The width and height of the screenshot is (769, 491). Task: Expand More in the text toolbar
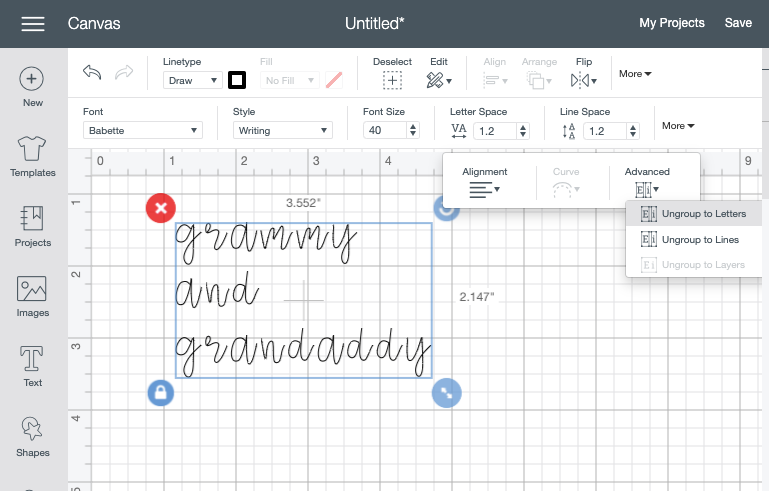[678, 126]
